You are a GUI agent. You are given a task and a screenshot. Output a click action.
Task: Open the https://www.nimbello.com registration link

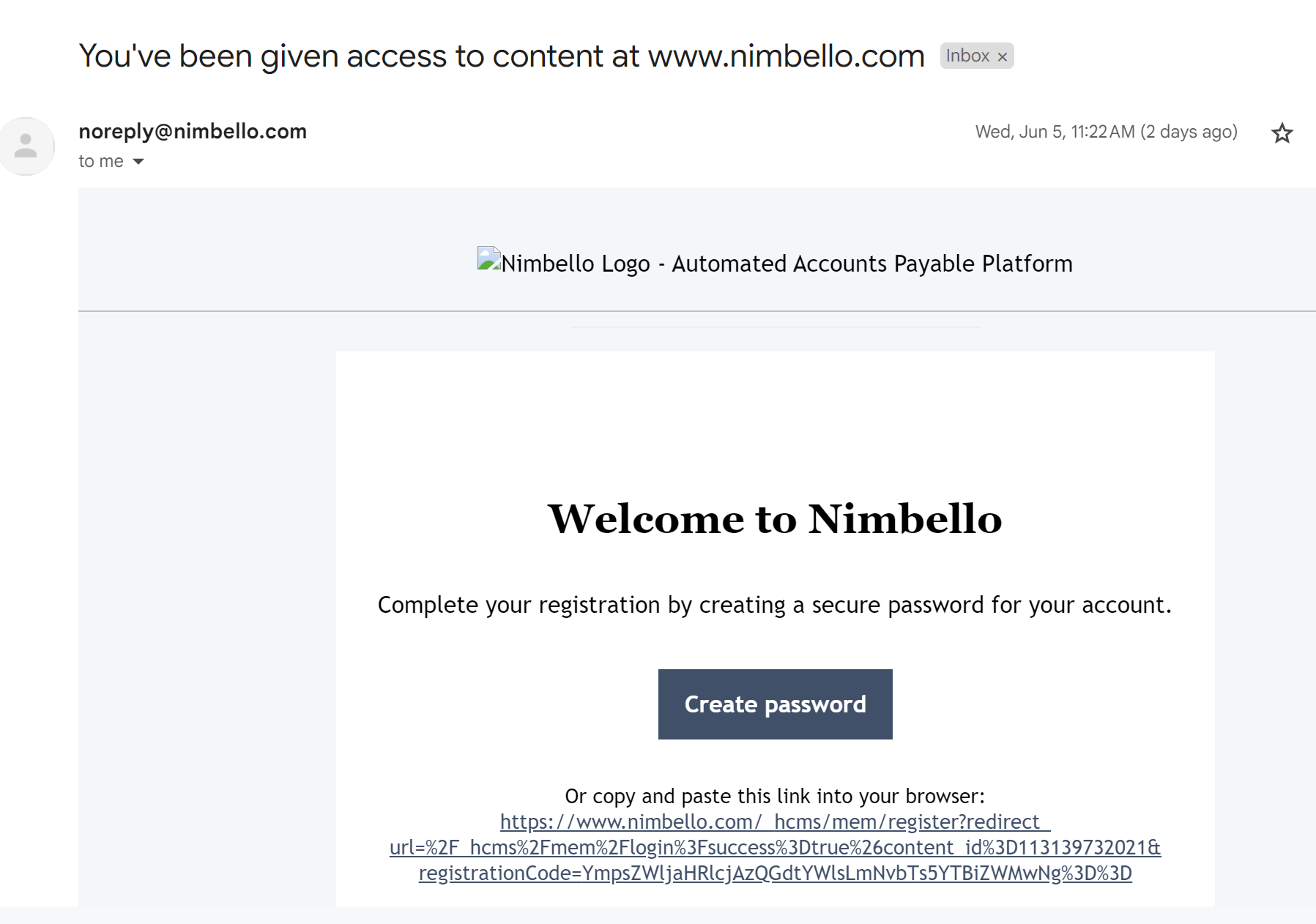(x=775, y=821)
